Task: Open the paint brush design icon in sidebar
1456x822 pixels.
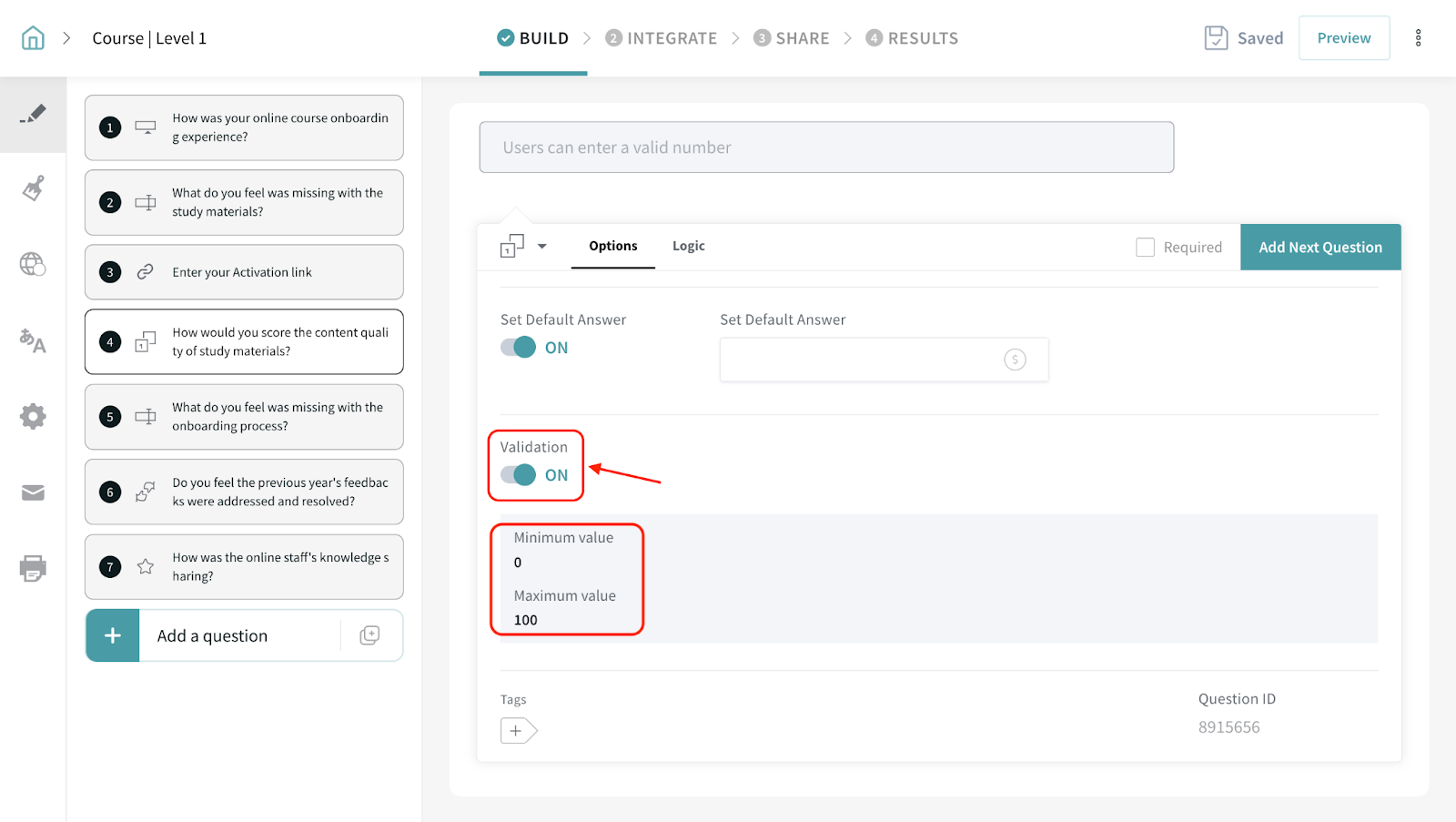Action: (x=33, y=188)
